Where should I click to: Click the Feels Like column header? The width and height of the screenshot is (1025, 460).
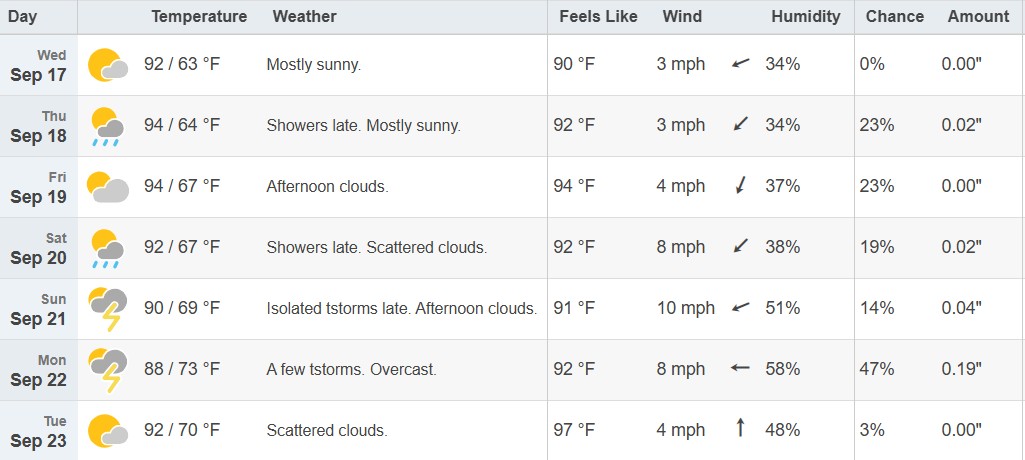point(598,16)
